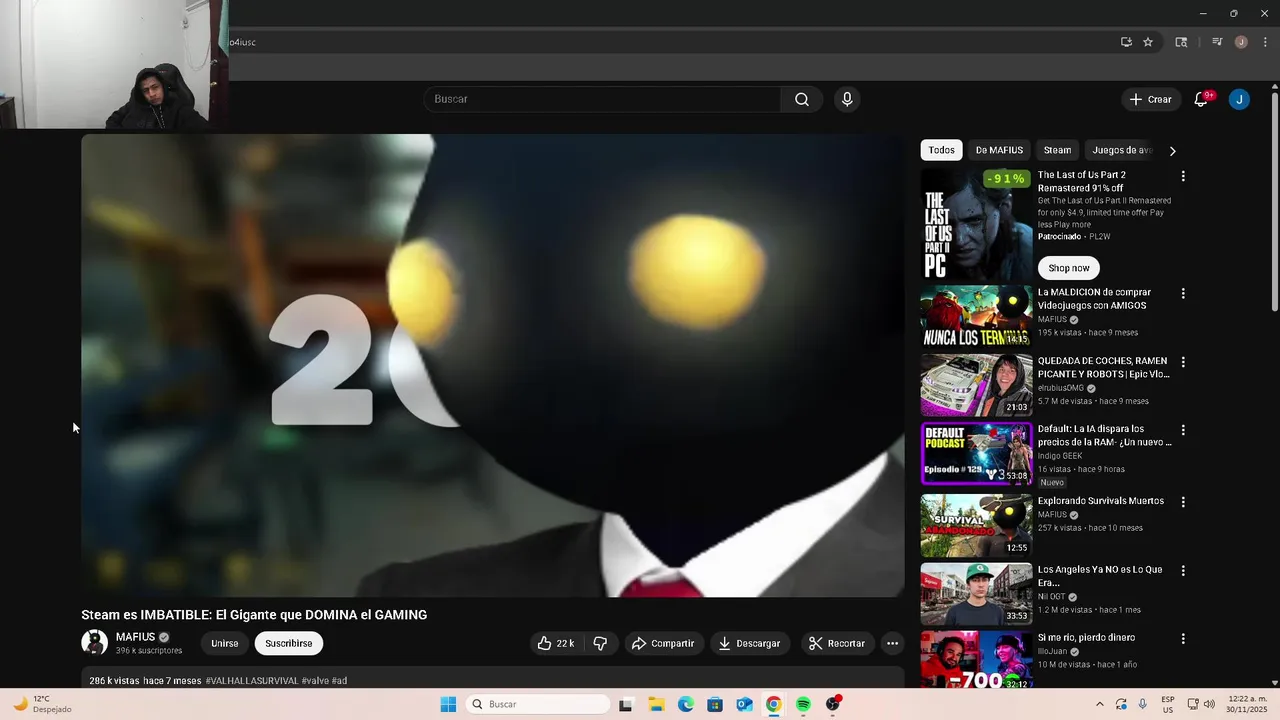Click the Crear button
The image size is (1280, 720).
(x=1150, y=99)
